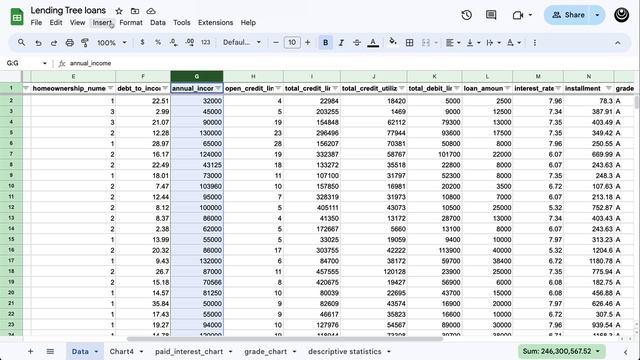
Task: Print the spreadsheet
Action: pyautogui.click(x=69, y=42)
